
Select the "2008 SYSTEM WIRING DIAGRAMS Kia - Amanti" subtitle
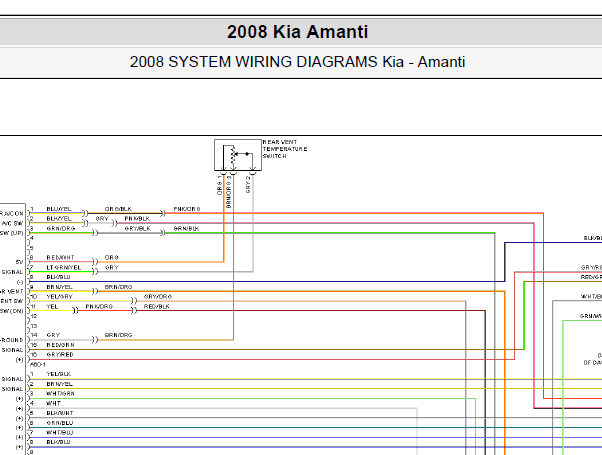coord(298,62)
